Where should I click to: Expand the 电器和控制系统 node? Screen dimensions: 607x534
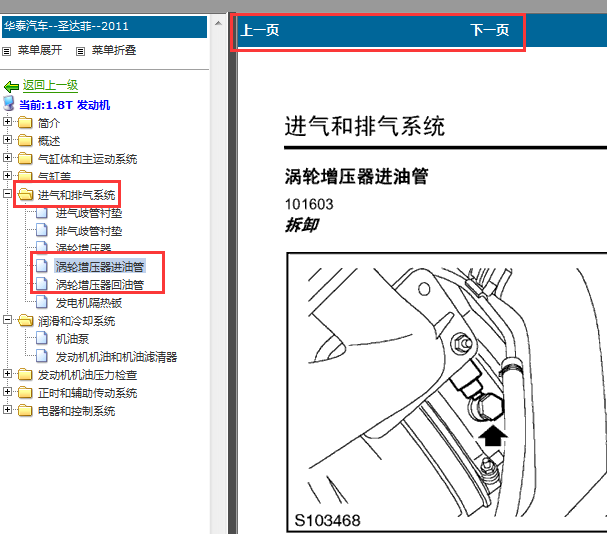coord(7,409)
